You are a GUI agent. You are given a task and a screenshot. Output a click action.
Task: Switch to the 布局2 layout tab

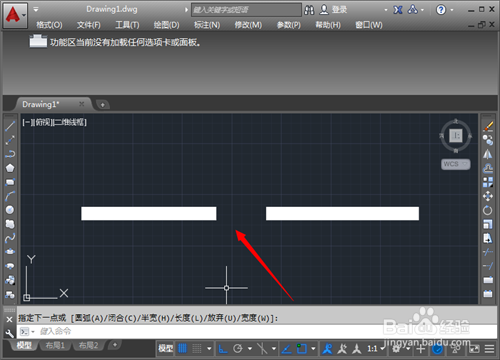coord(88,345)
